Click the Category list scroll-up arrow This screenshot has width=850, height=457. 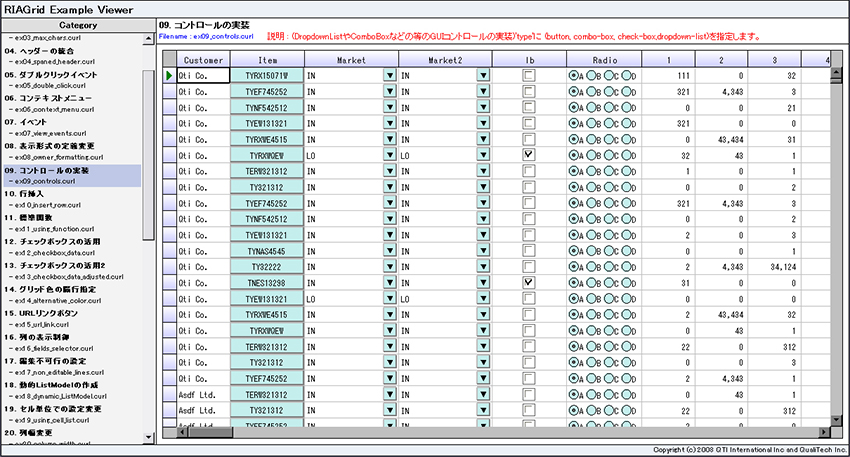[x=148, y=40]
